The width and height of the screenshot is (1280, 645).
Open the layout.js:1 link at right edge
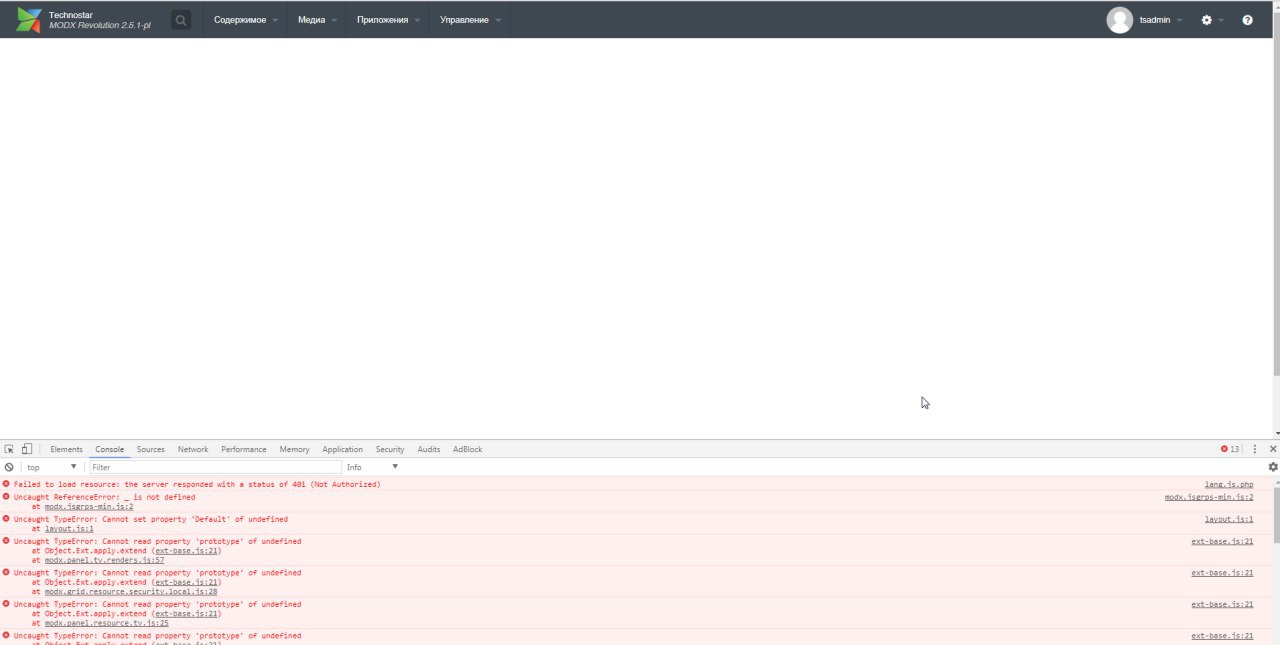tap(1228, 519)
